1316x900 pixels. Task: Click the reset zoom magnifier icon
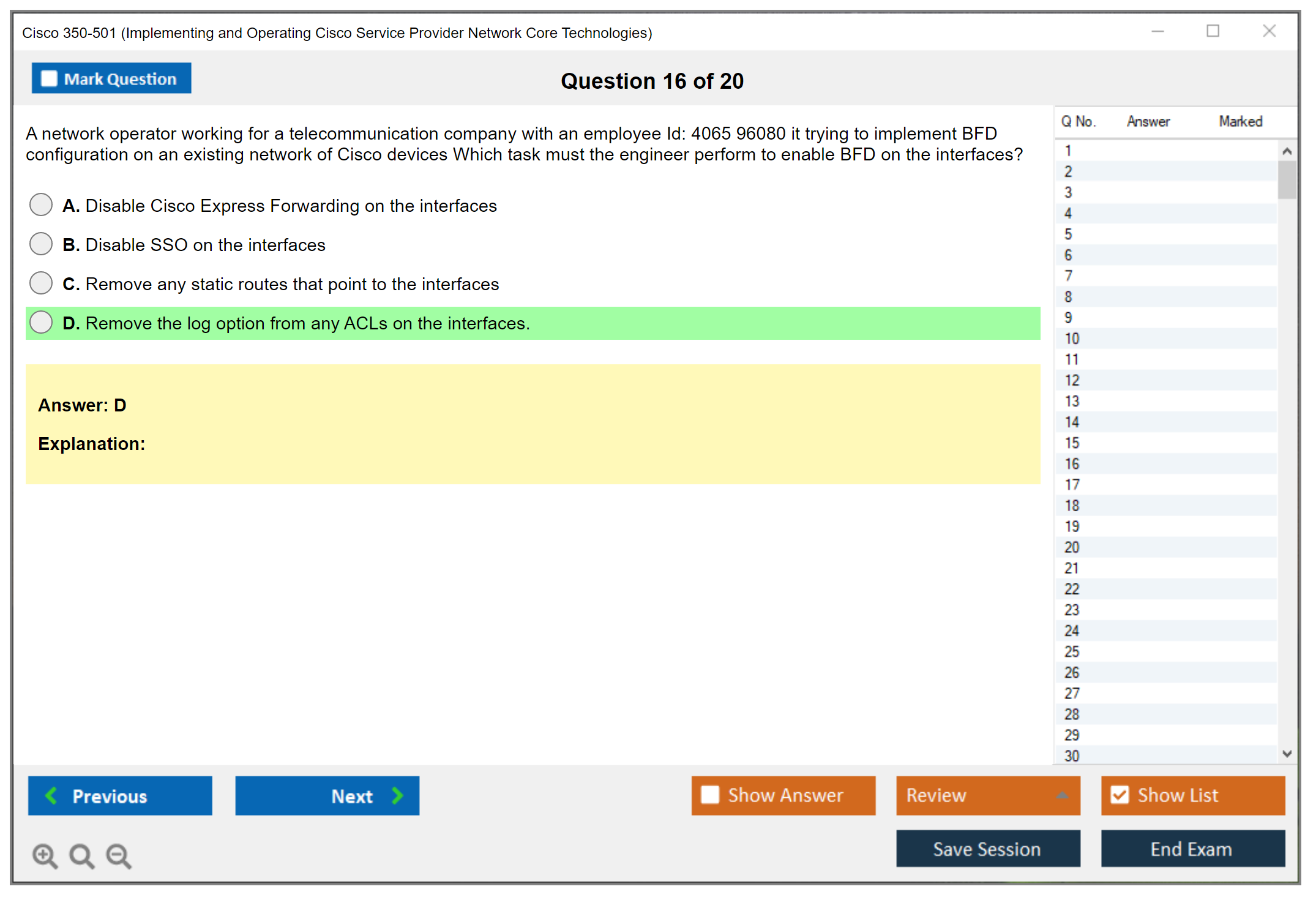pos(81,855)
